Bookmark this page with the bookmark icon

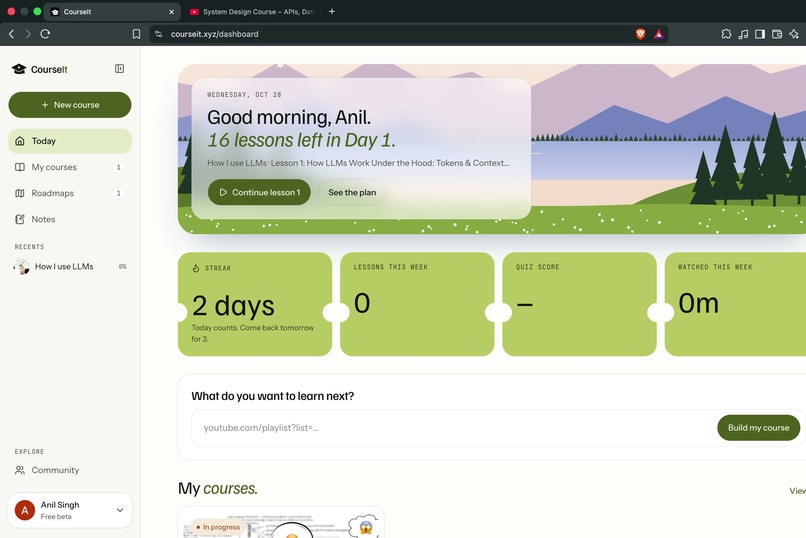(136, 34)
